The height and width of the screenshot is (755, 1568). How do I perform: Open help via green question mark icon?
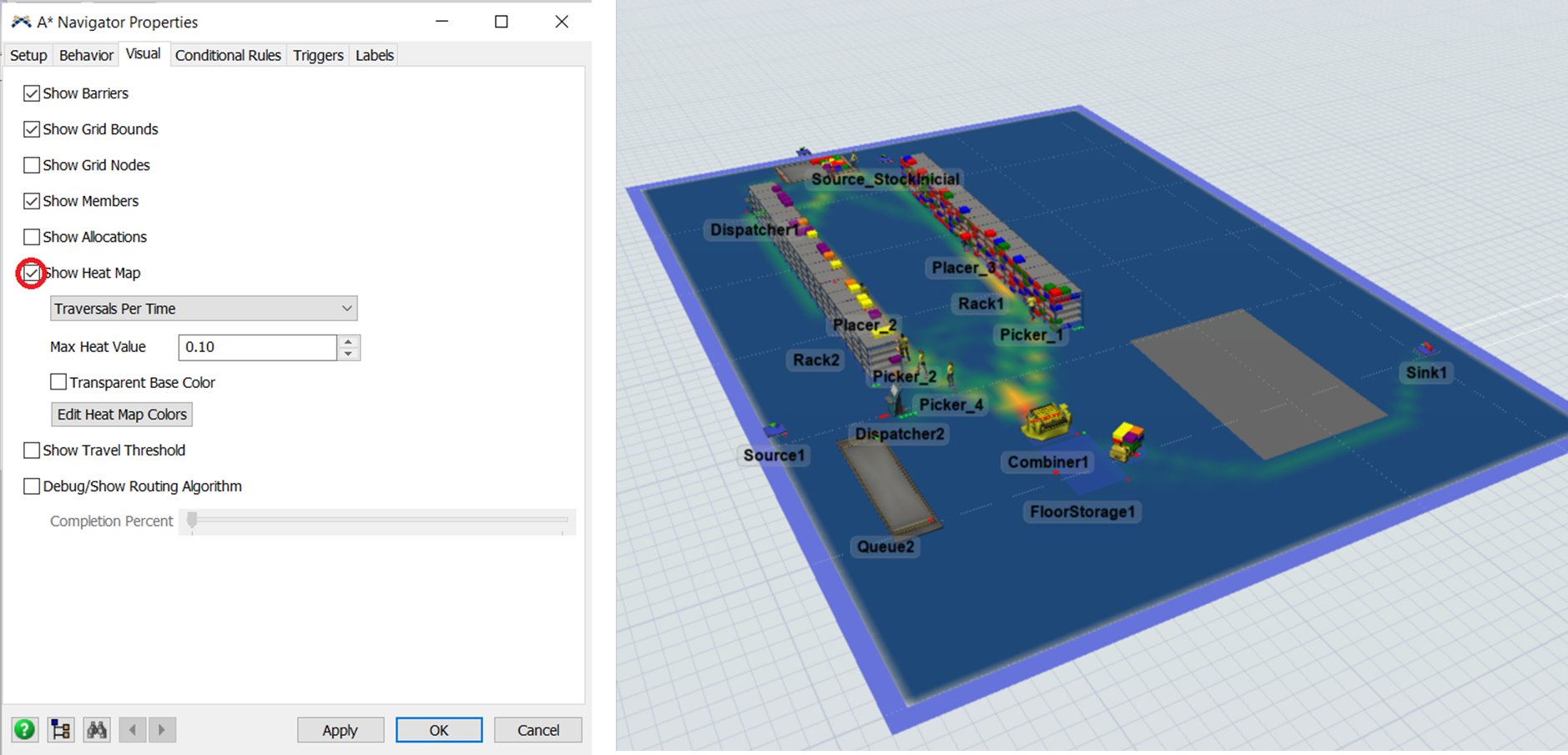(x=24, y=730)
